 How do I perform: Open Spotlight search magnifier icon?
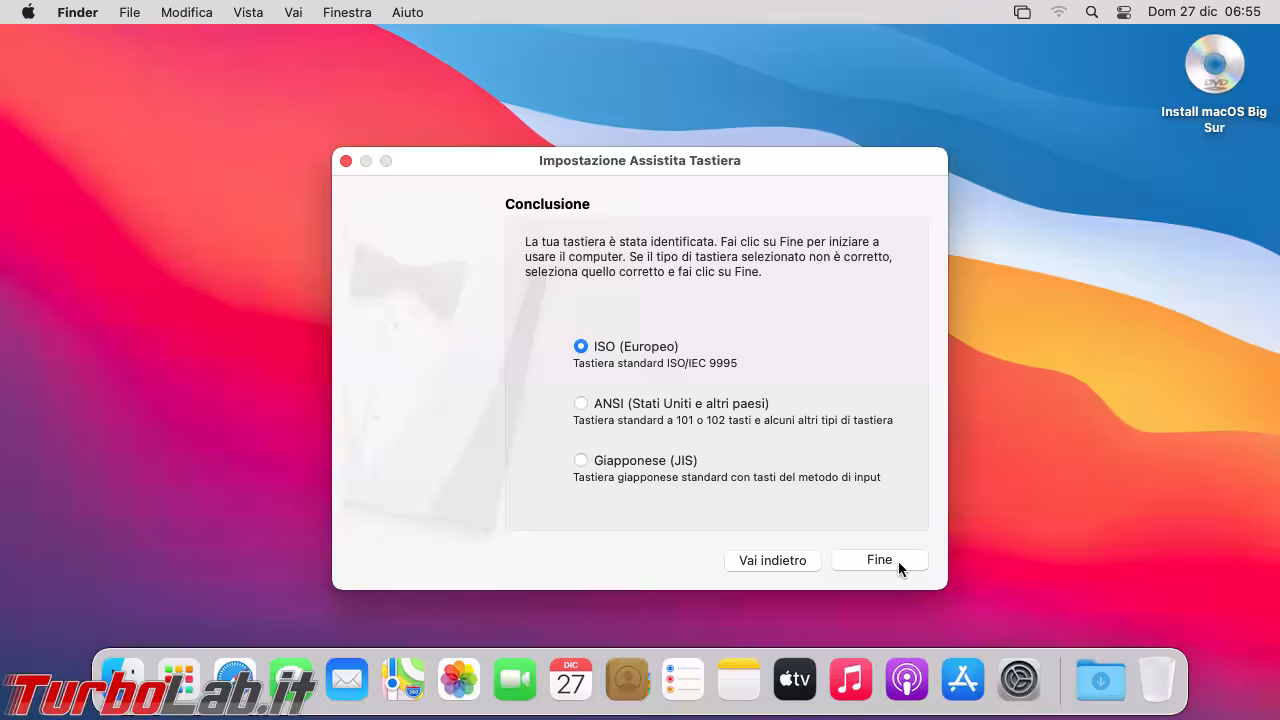[1092, 12]
